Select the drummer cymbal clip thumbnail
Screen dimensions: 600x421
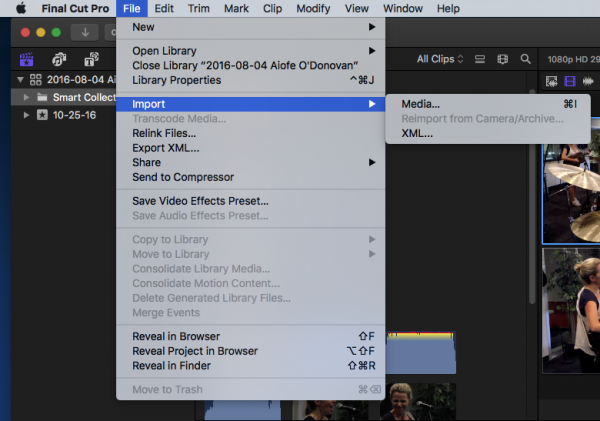pyautogui.click(x=570, y=190)
